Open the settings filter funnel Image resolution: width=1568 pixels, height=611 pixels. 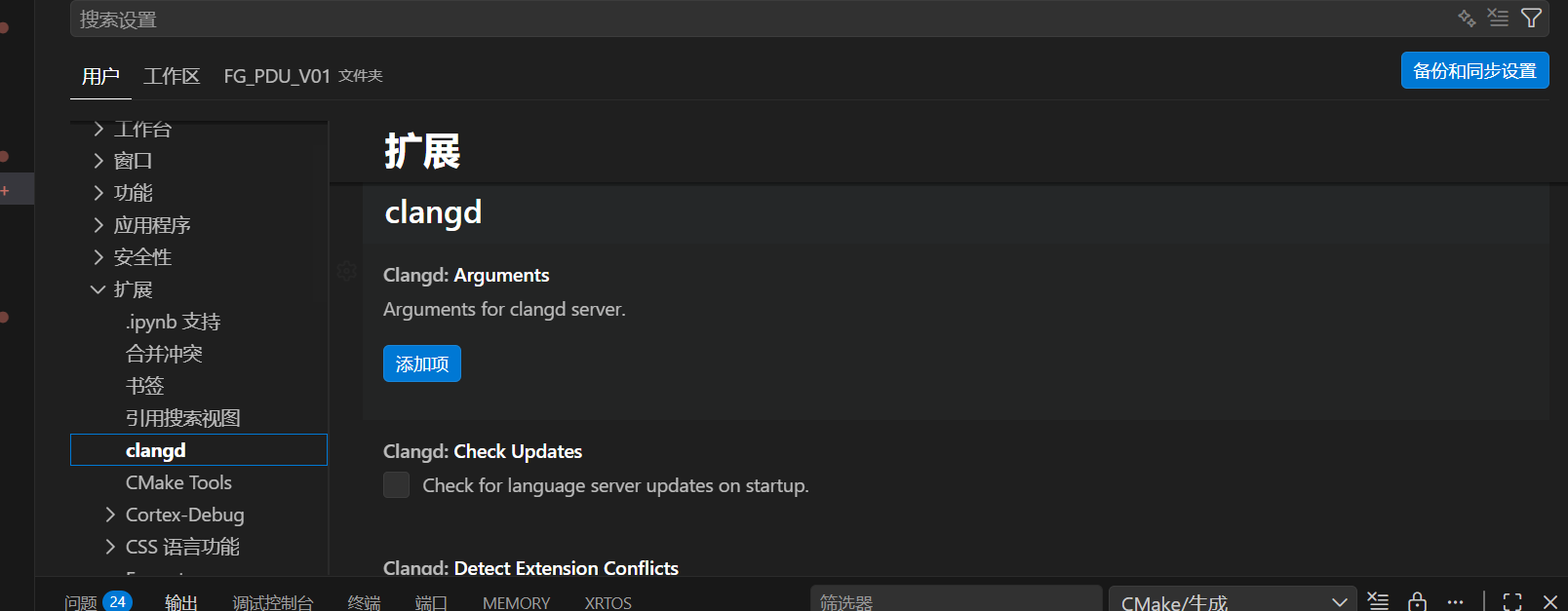pyautogui.click(x=1531, y=19)
